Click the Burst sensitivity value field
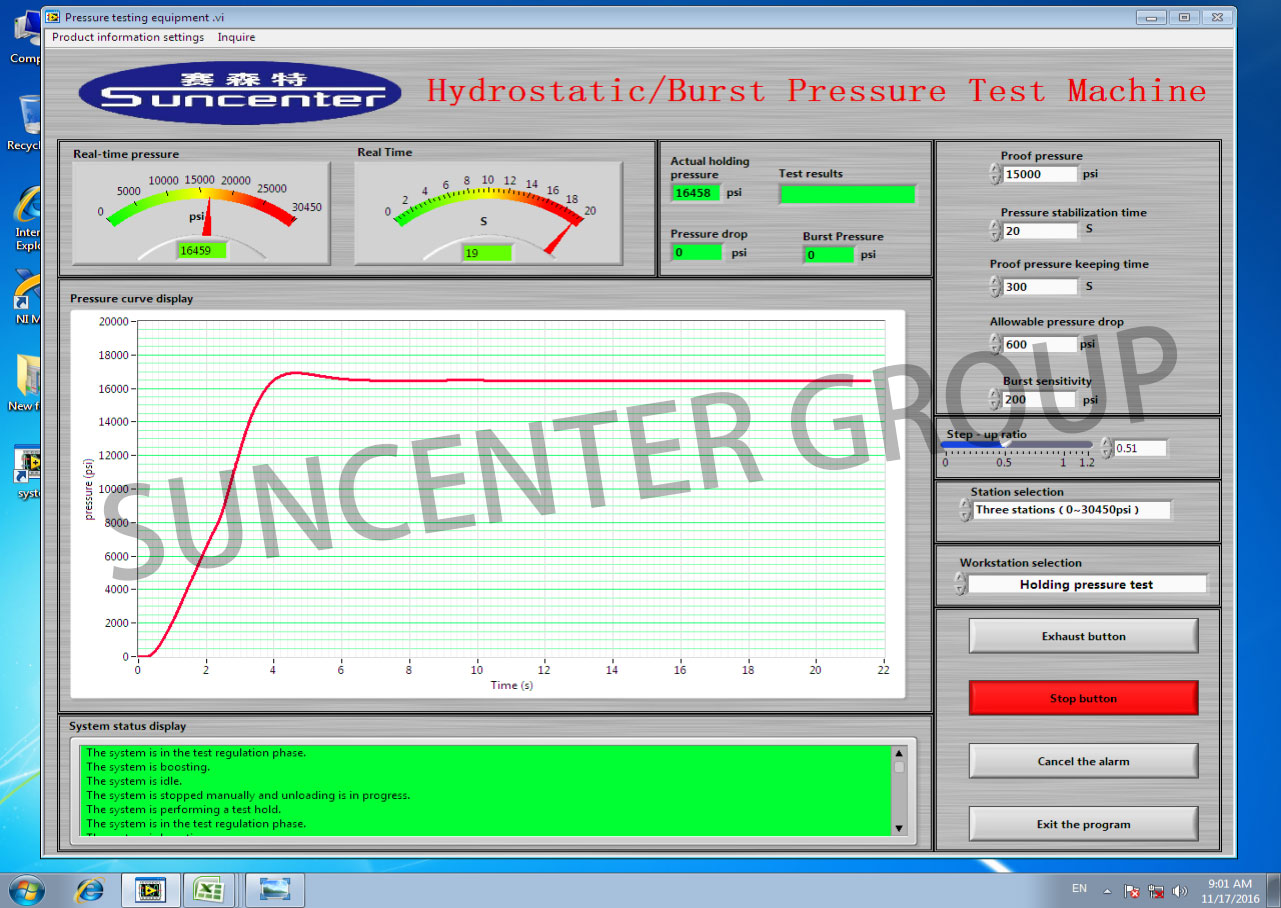 (1038, 399)
